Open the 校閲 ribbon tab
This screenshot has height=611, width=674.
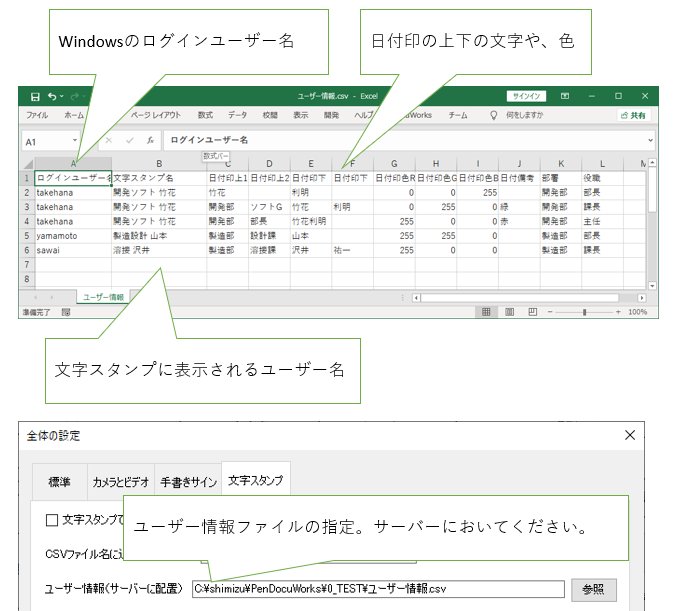point(270,115)
